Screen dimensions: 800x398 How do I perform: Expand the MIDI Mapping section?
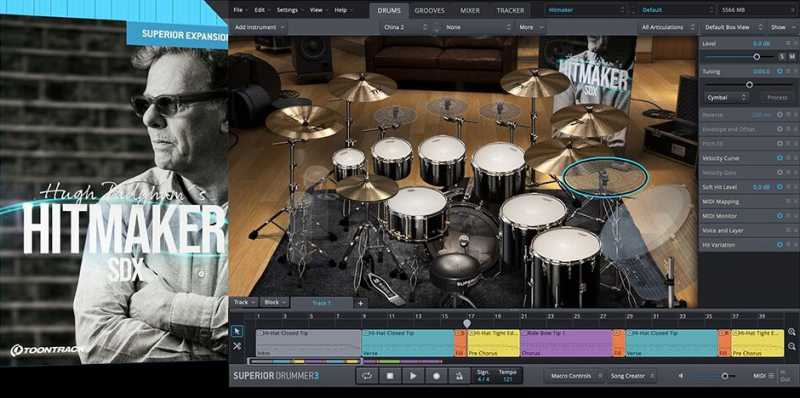pos(748,202)
